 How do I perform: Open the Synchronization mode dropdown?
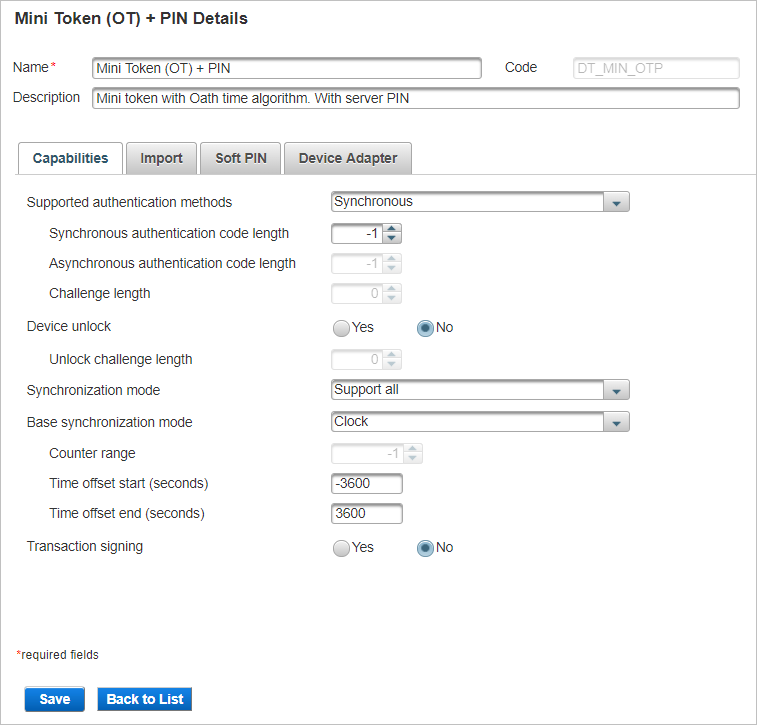pyautogui.click(x=480, y=390)
